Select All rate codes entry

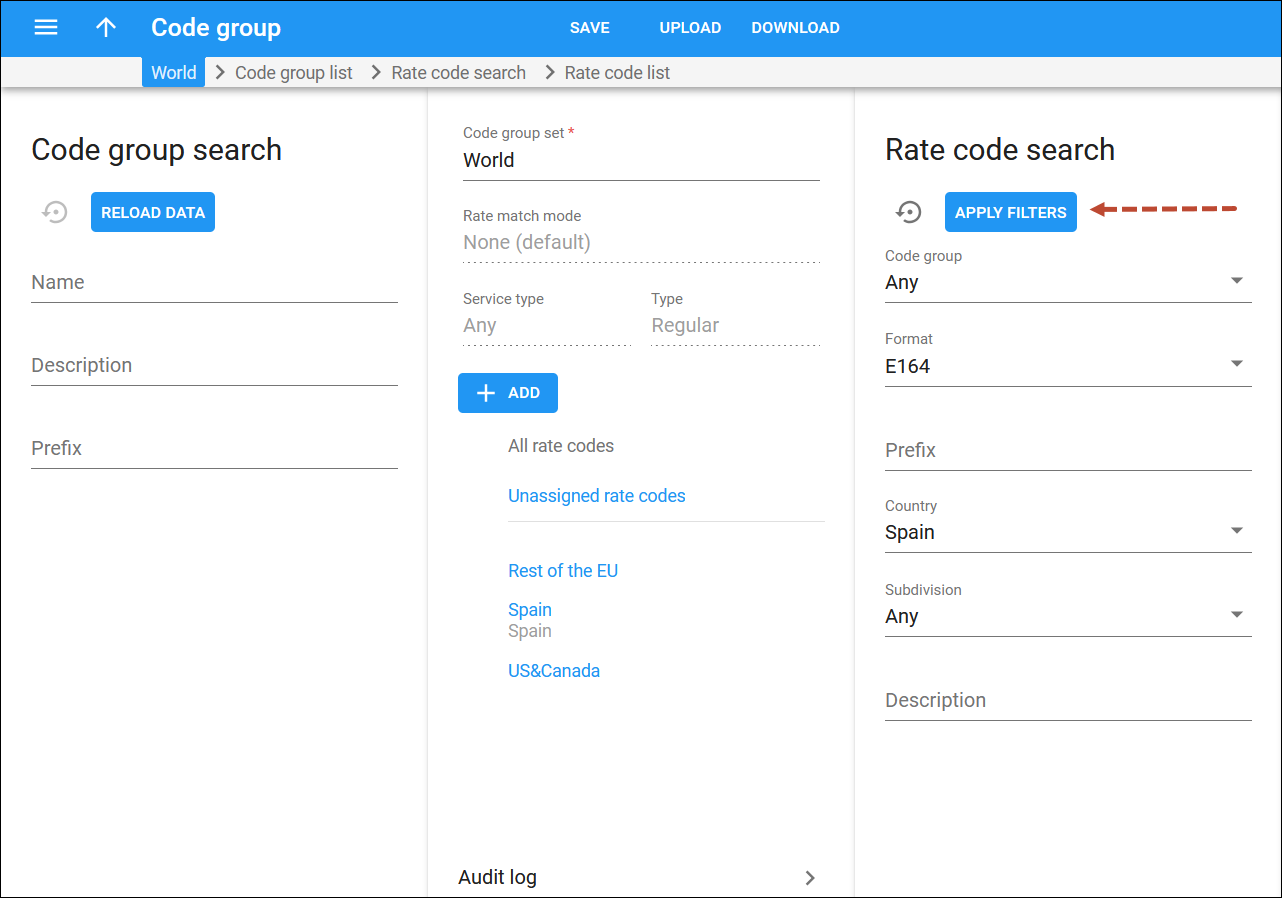(x=561, y=446)
